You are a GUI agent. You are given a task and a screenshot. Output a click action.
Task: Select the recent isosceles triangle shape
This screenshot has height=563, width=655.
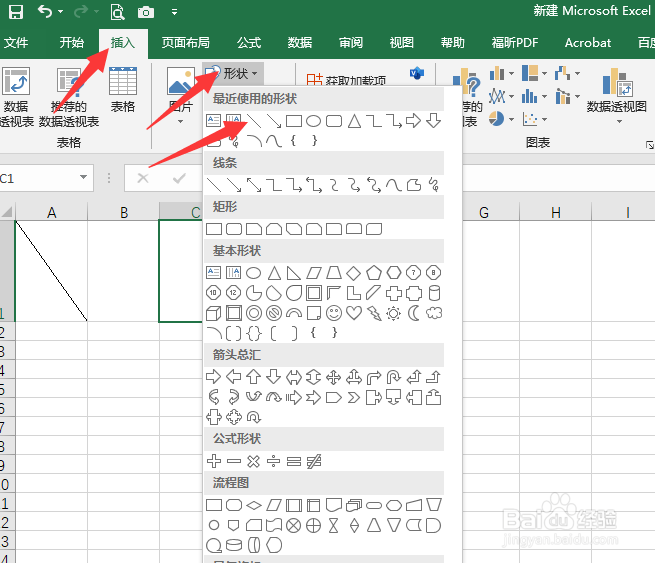(x=354, y=121)
